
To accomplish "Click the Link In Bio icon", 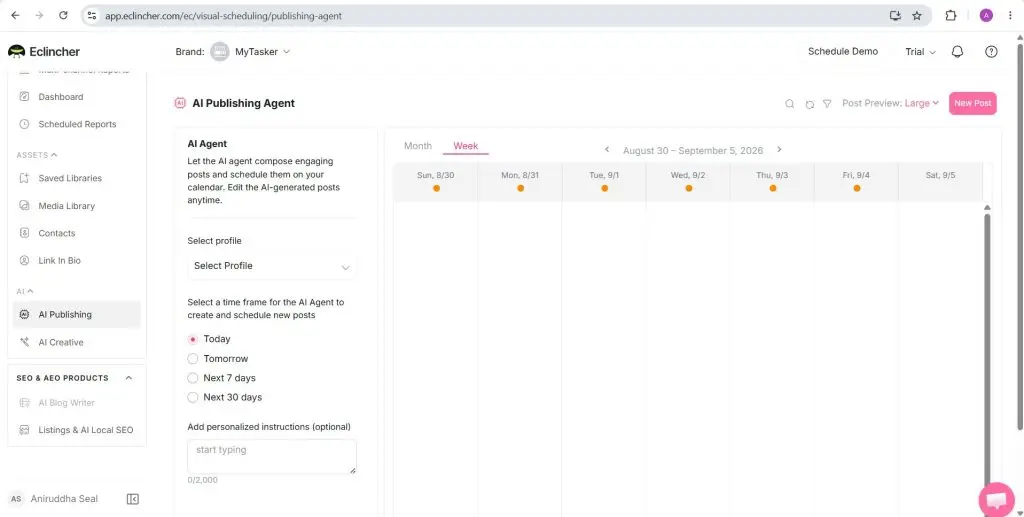I will pyautogui.click(x=24, y=260).
